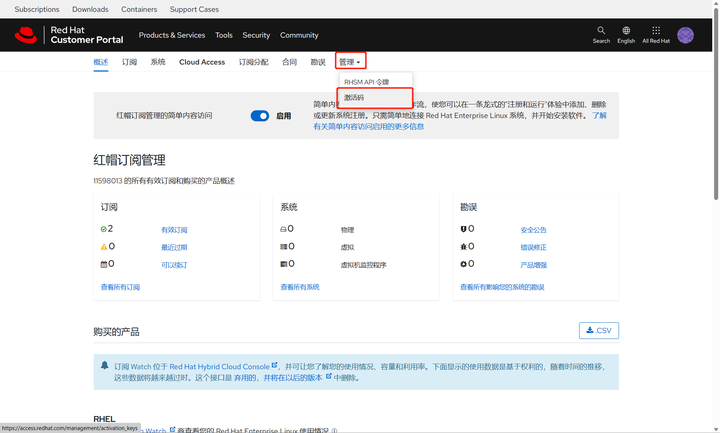This screenshot has height=433, width=720.
Task: Click the shield icon beside 安全公告
Action: tap(463, 229)
